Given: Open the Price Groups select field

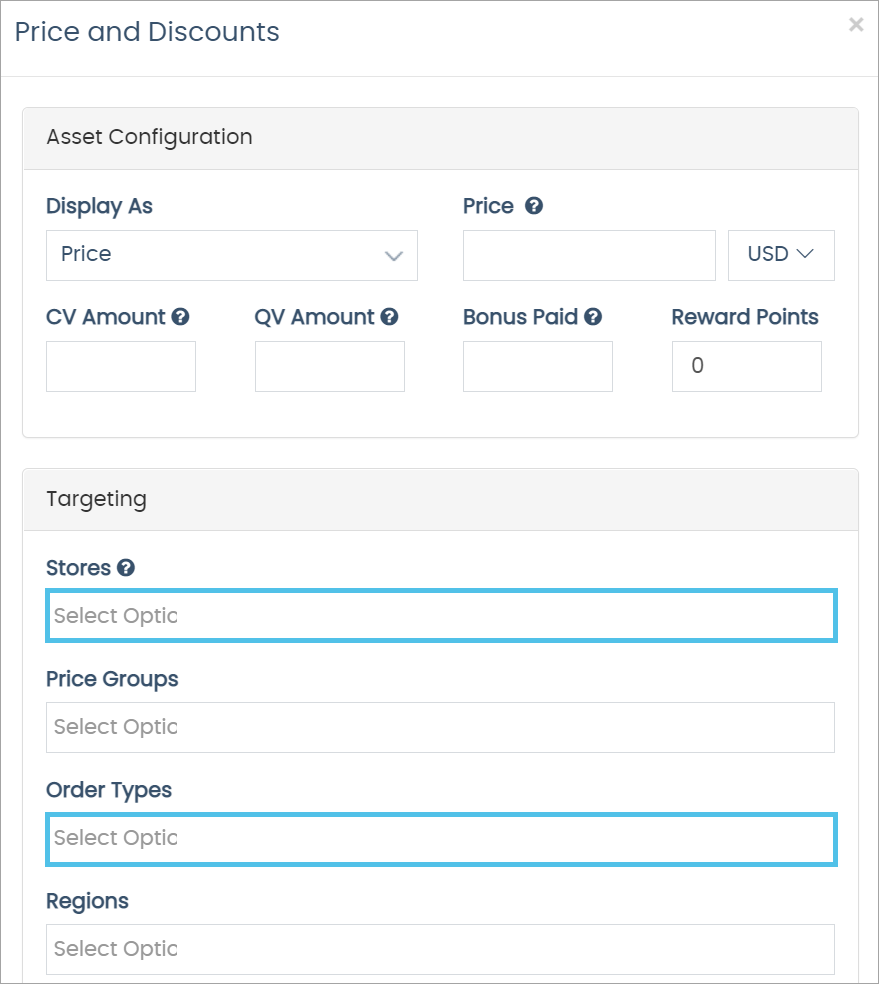Looking at the screenshot, I should [x=440, y=727].
